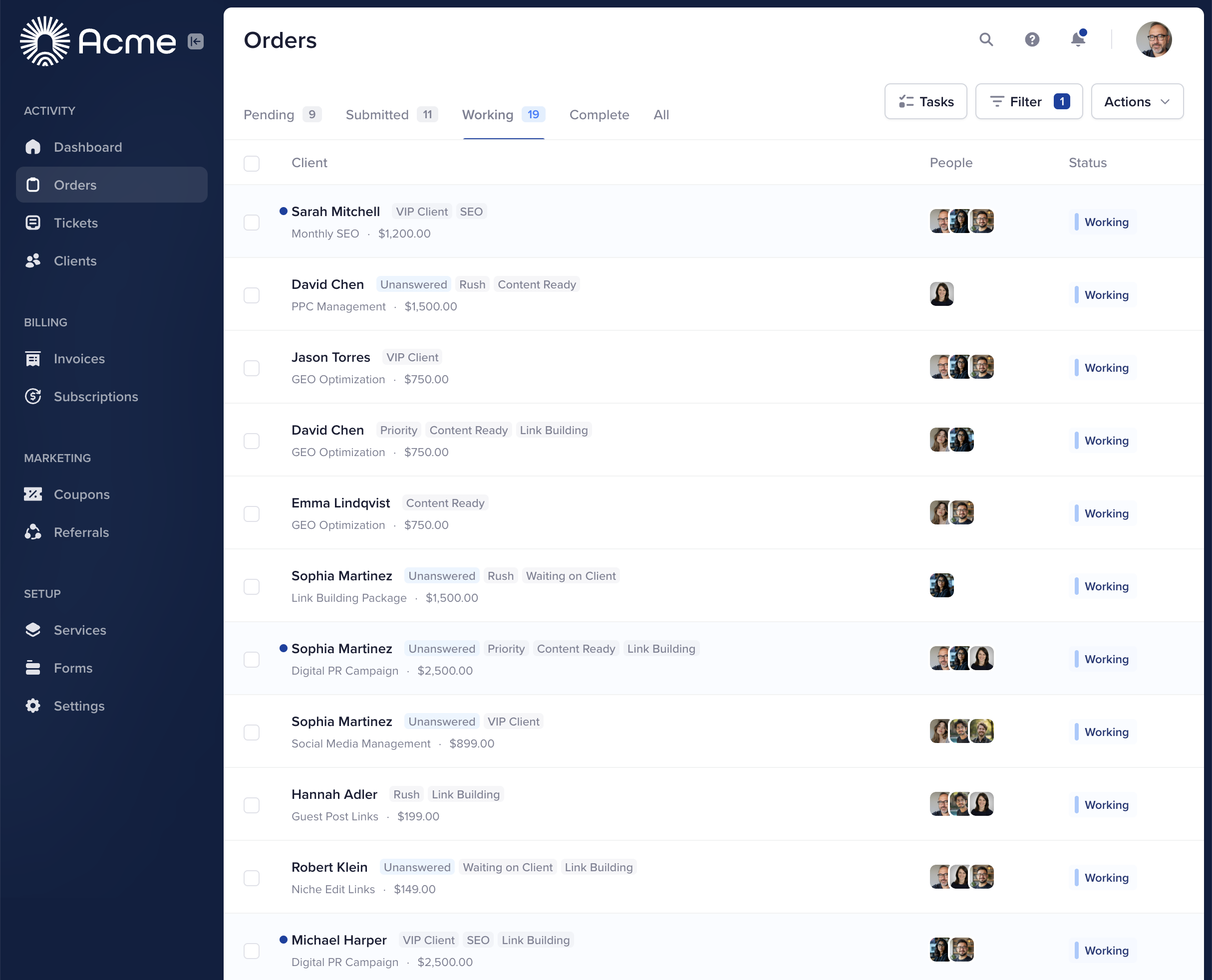Open Sarah Mitchell order link
The image size is (1212, 980).
pos(335,212)
